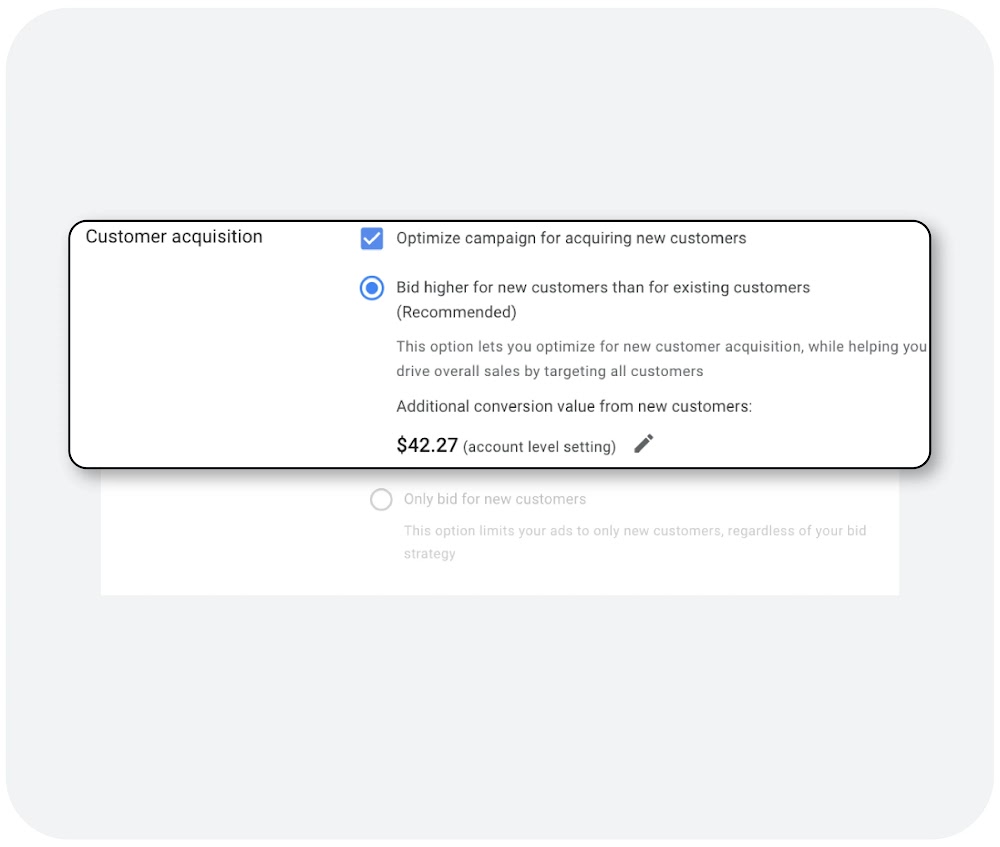Select the Only bid for new customers radio circle

point(381,499)
